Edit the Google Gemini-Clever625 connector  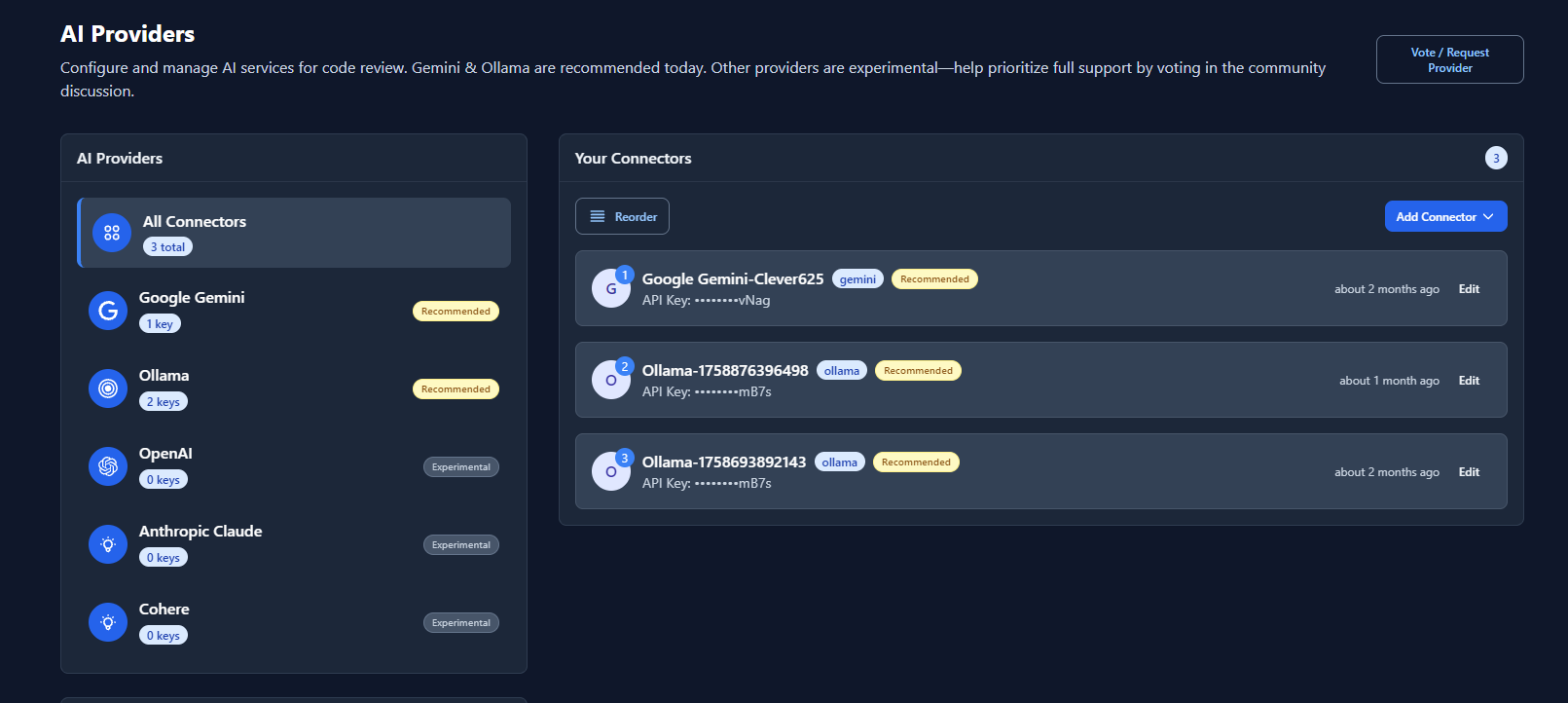pyautogui.click(x=1469, y=289)
